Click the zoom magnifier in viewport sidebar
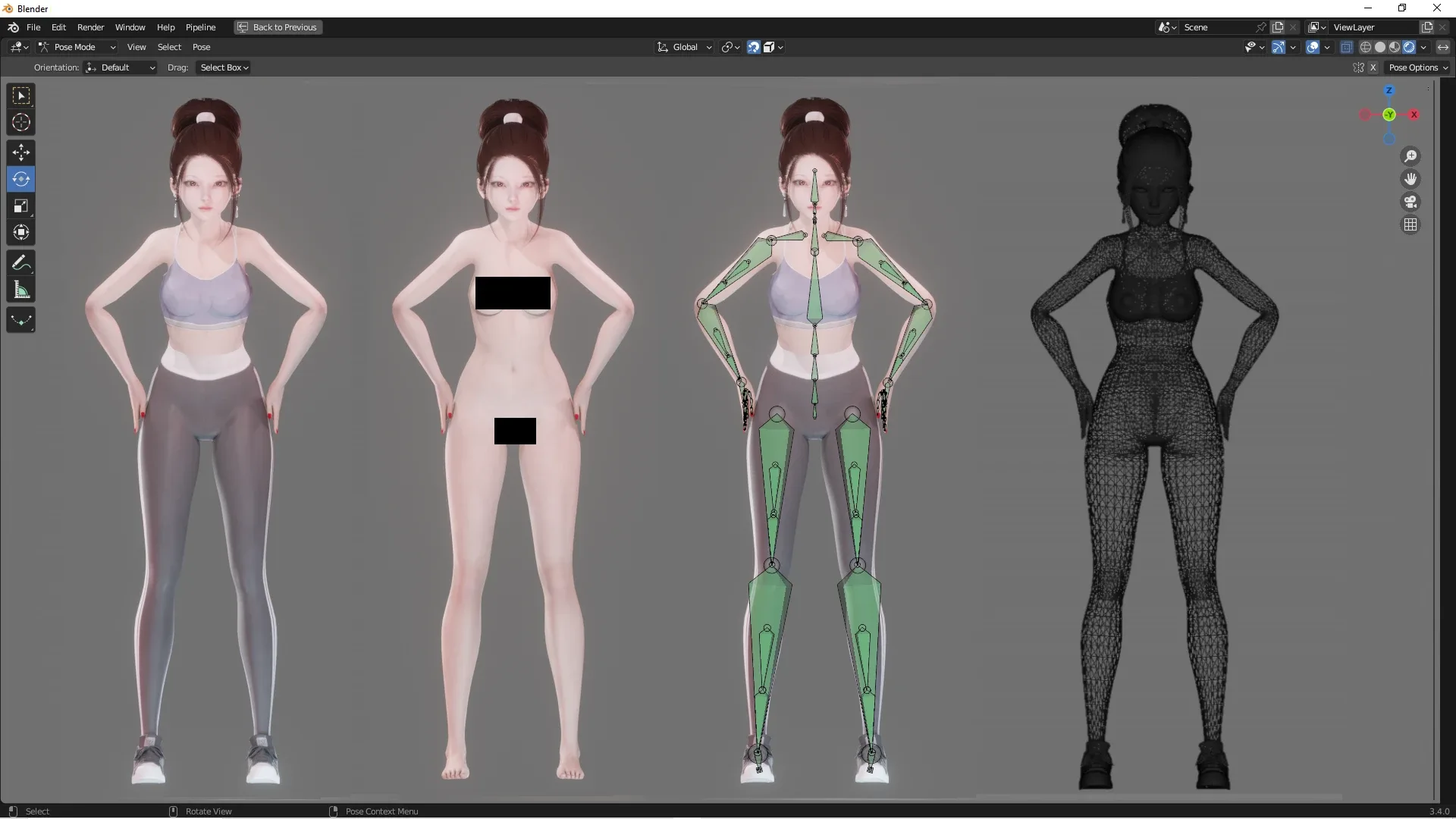 [1410, 155]
